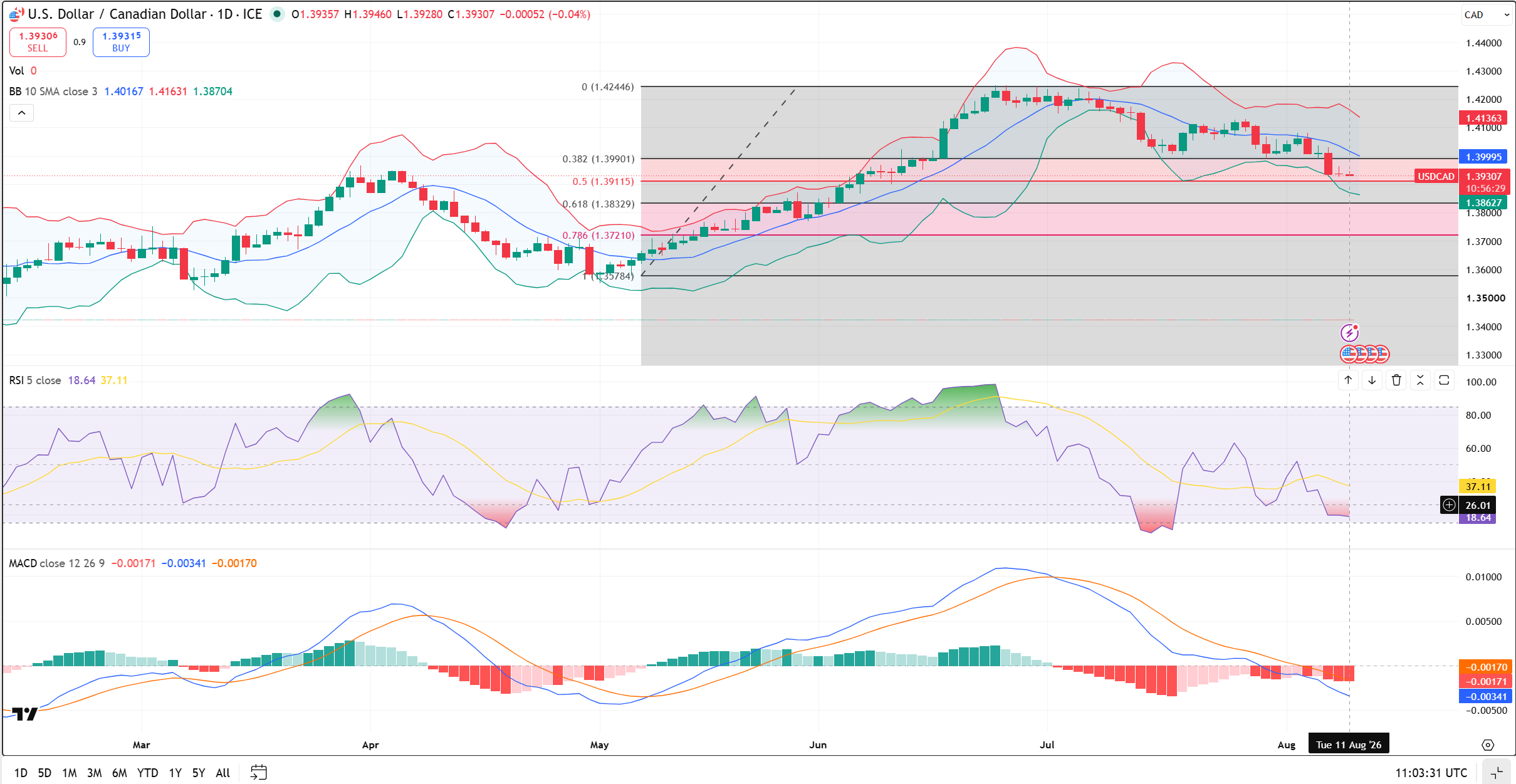Click the Fibonacci 0.5 (1.39115) level label
The image size is (1516, 784).
pyautogui.click(x=603, y=182)
